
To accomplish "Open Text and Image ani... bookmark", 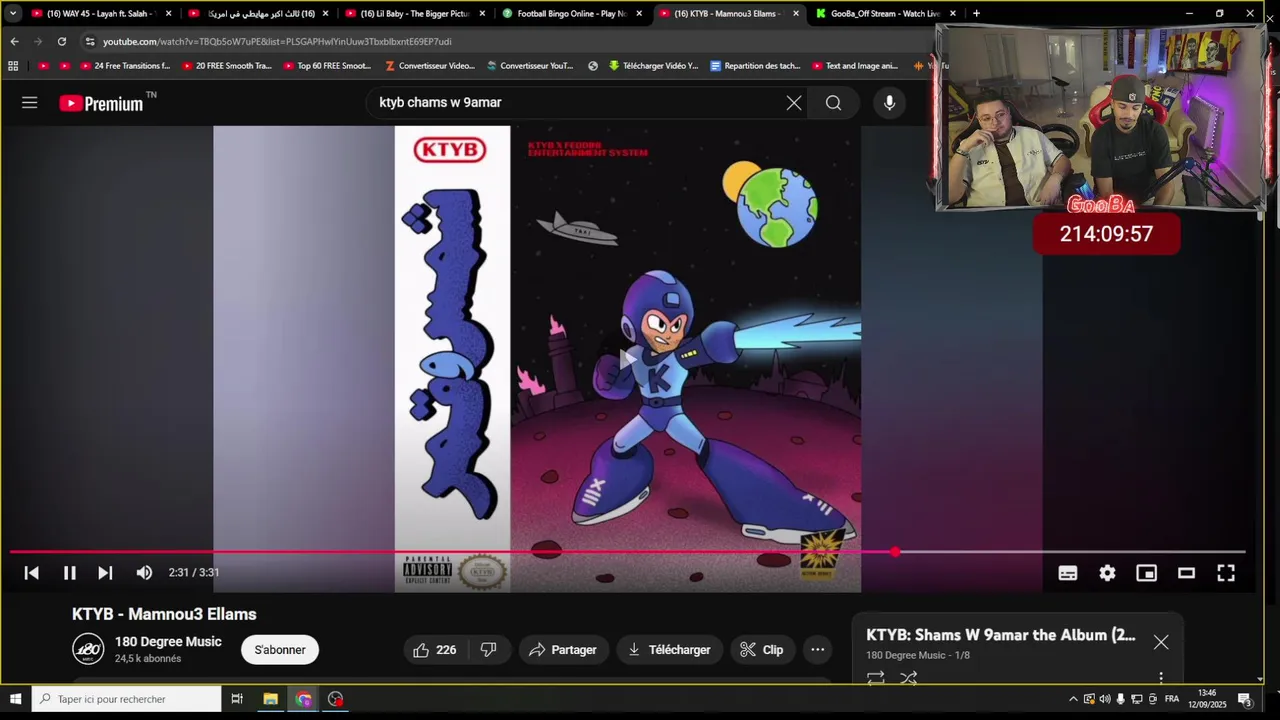I will pyautogui.click(x=855, y=66).
